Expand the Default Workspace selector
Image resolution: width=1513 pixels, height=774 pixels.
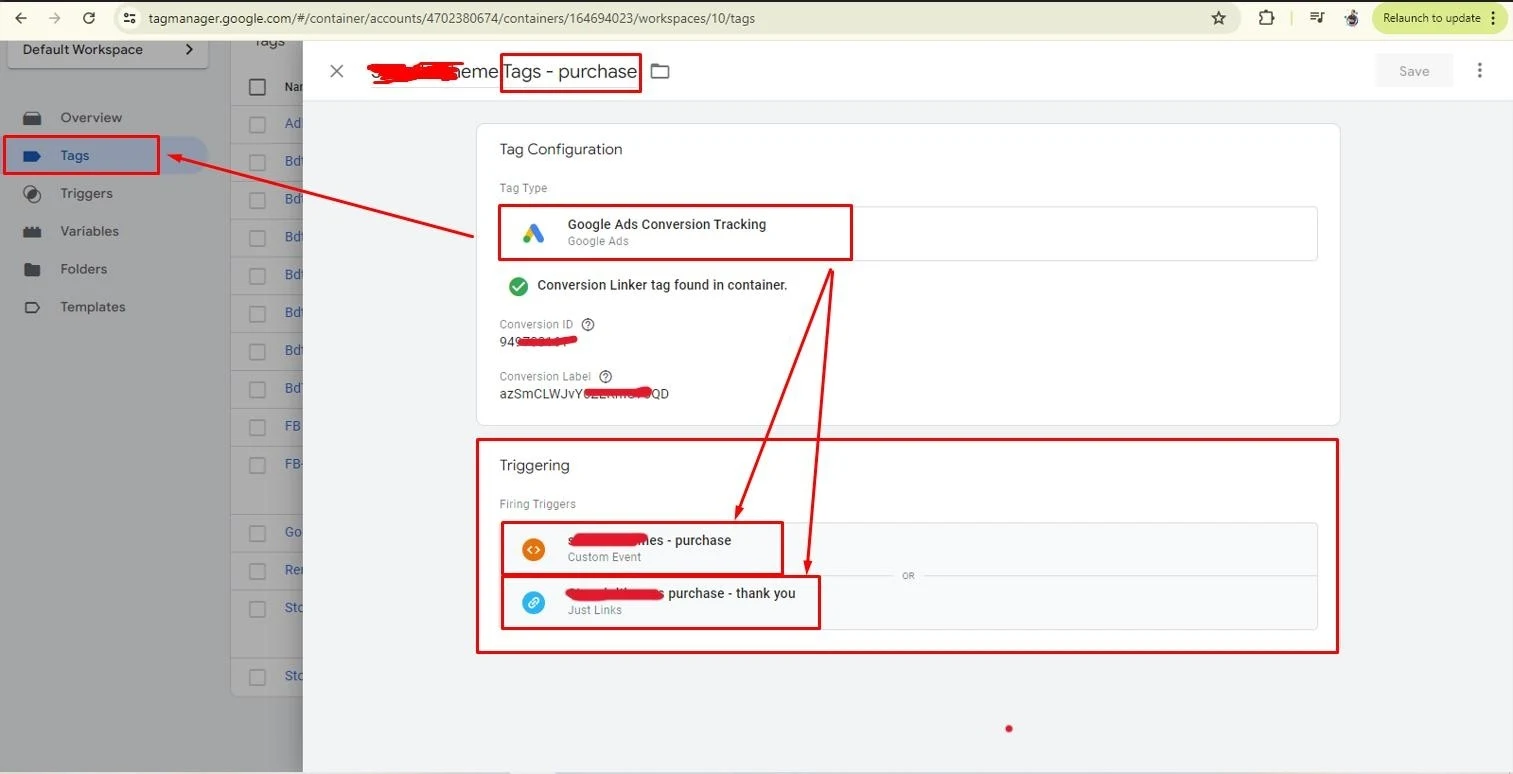pos(108,50)
